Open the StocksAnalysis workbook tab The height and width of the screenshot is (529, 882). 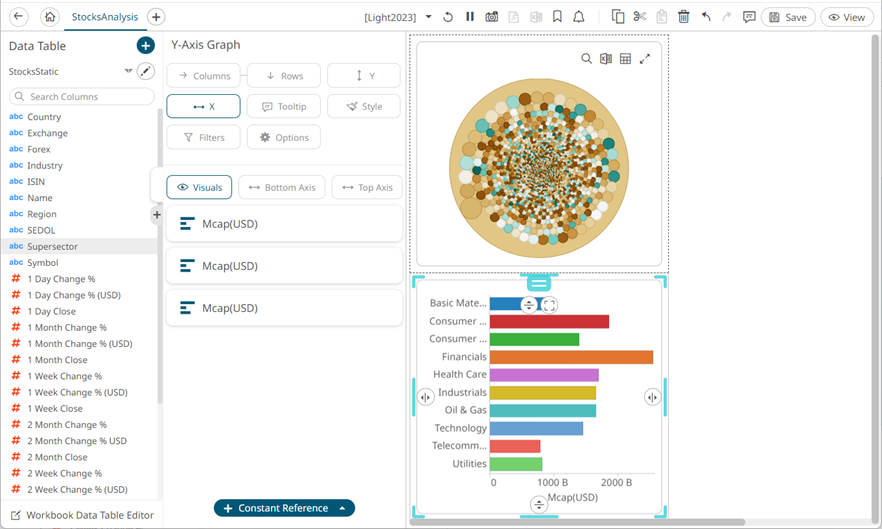tap(105, 17)
